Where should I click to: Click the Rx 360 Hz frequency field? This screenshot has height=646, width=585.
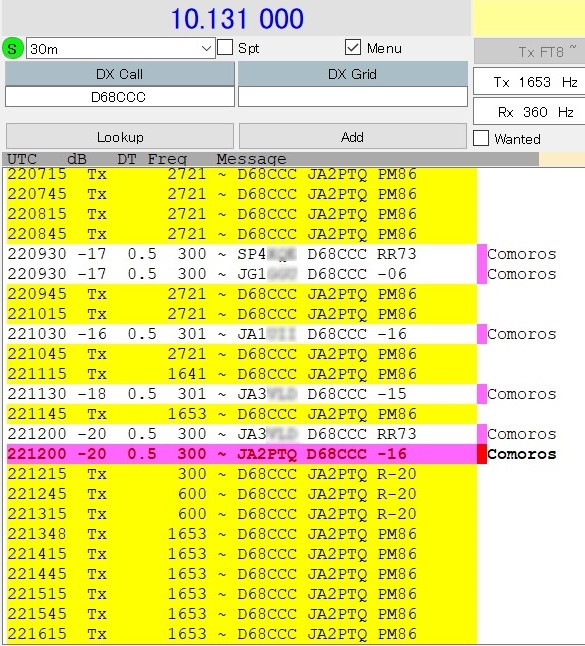pyautogui.click(x=530, y=112)
